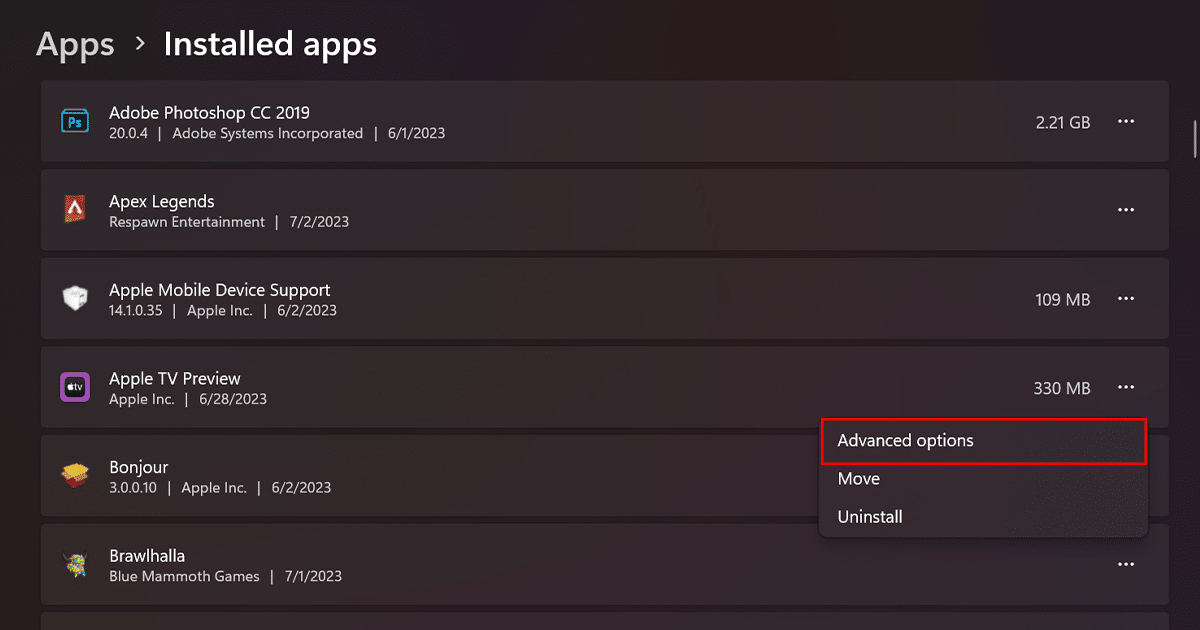Open more options for Adobe Photoshop

click(x=1126, y=122)
